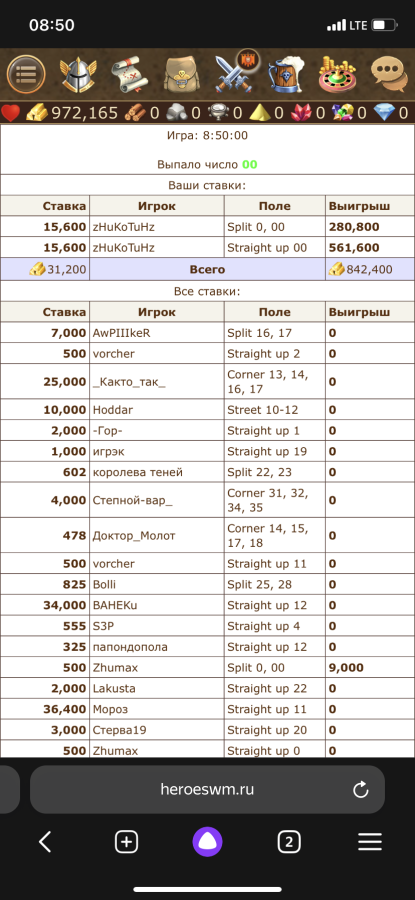This screenshot has width=415, height=900.
Task: Open the knight helmet character icon
Action: tap(78, 75)
